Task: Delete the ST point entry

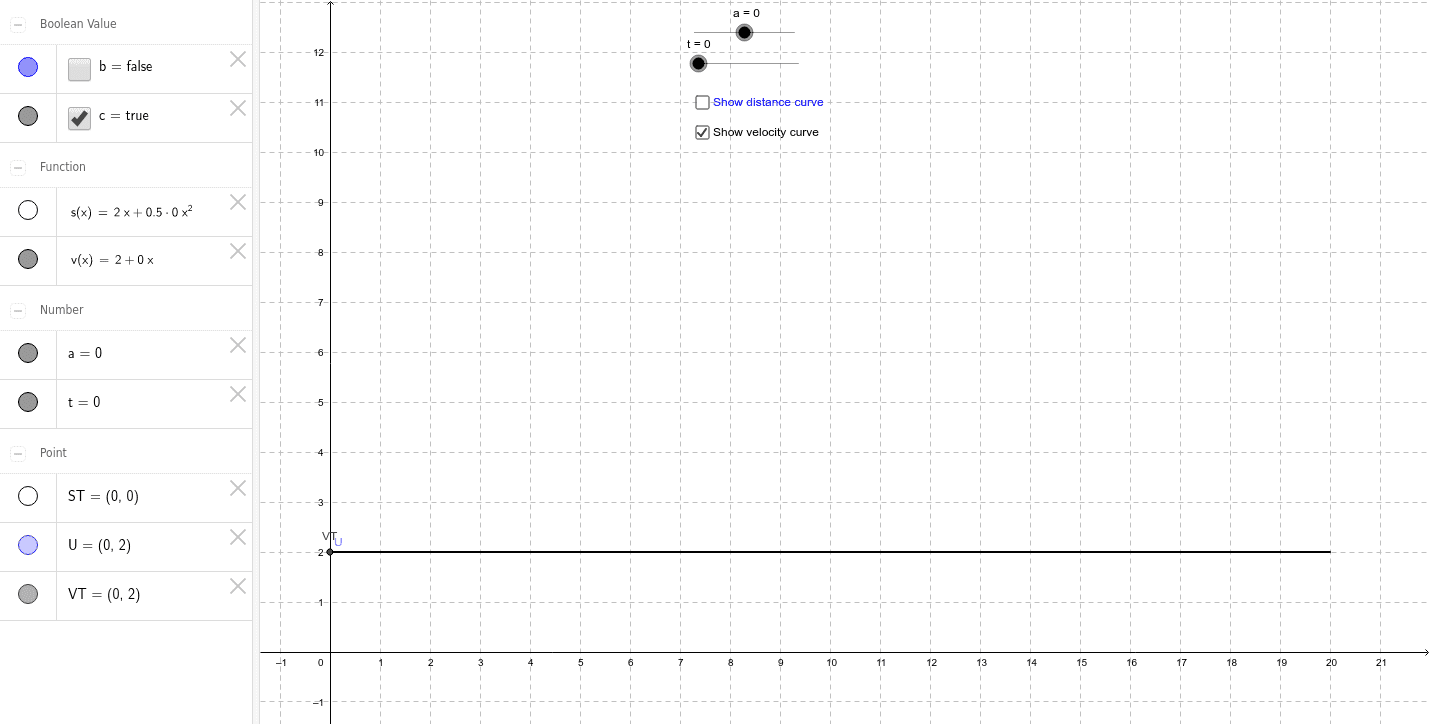Action: click(238, 488)
